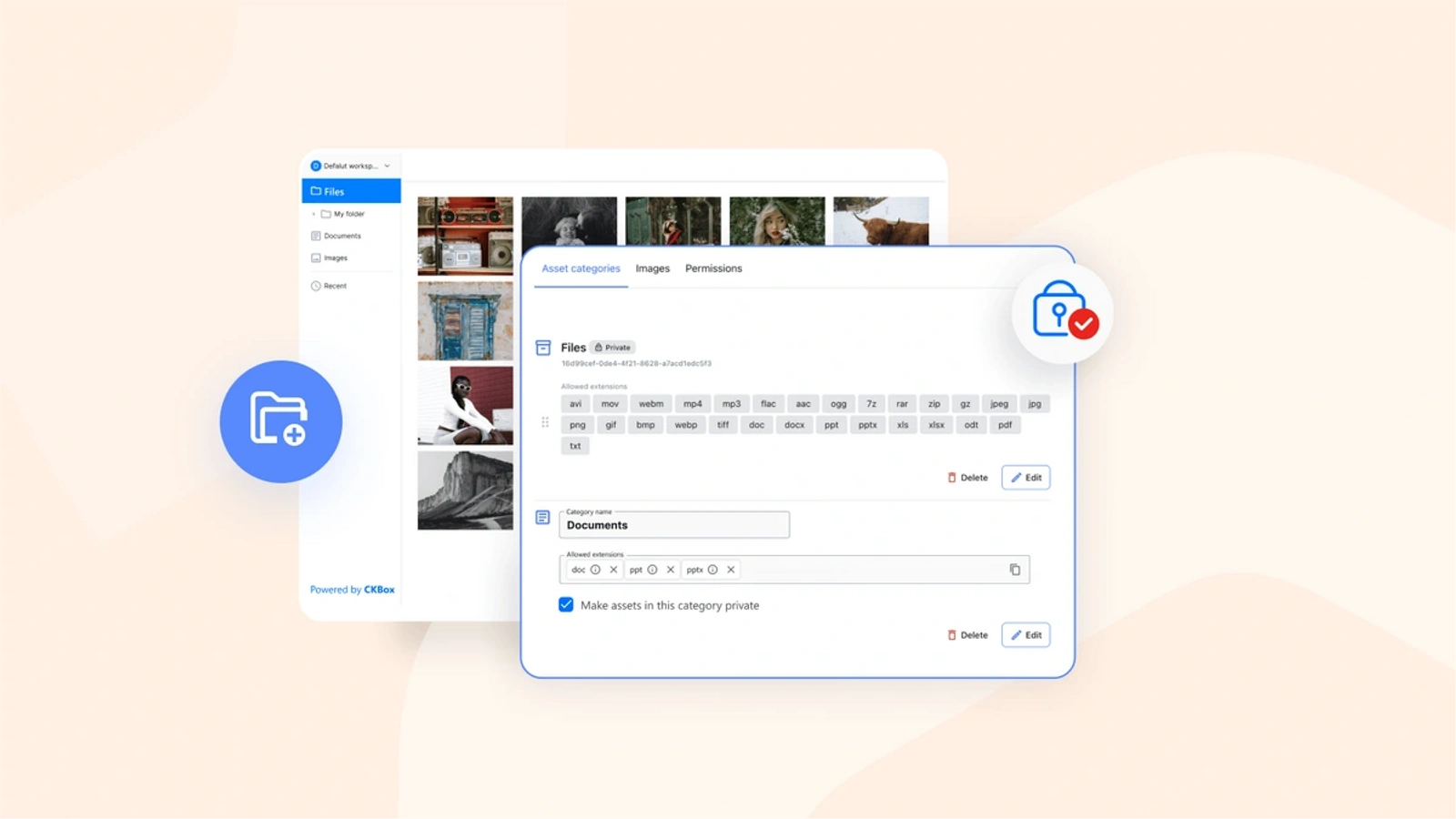
Task: Delete the Files category
Action: (x=967, y=478)
